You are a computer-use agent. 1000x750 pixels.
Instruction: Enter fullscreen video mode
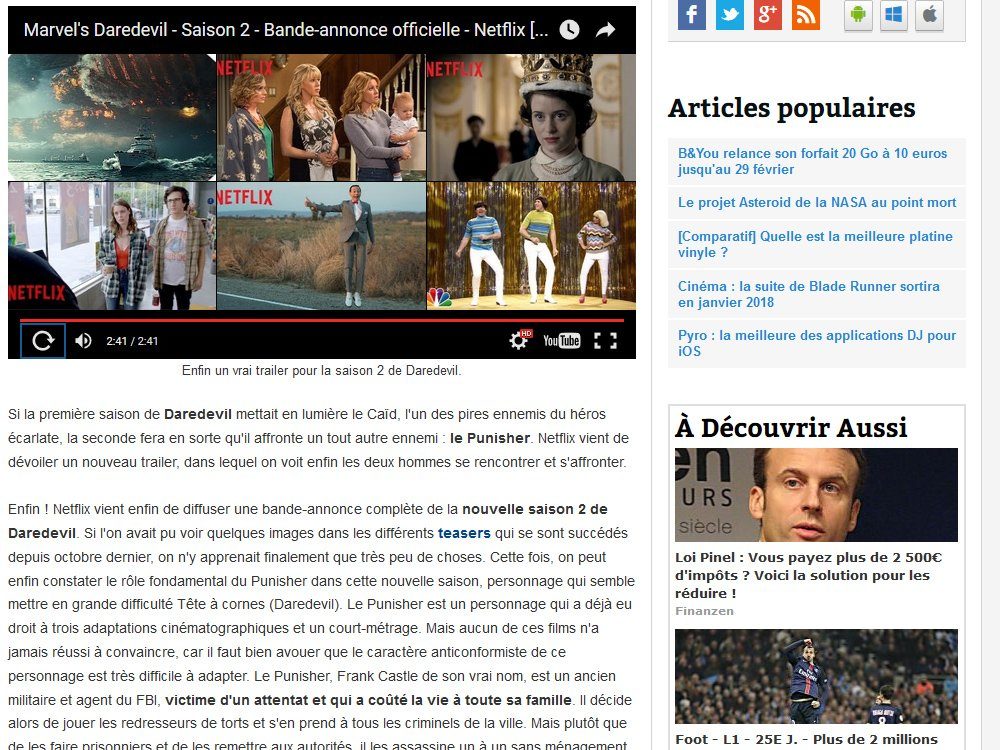[x=605, y=341]
